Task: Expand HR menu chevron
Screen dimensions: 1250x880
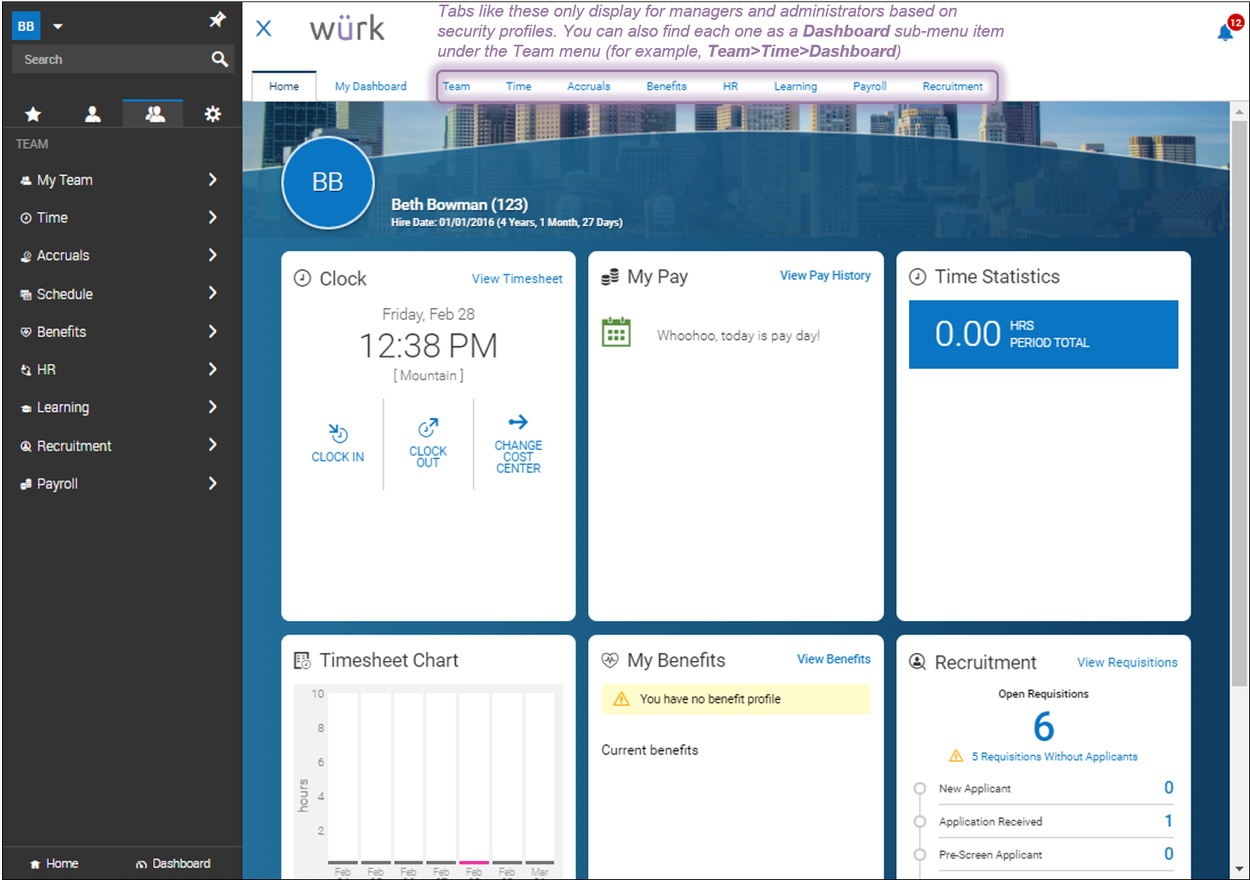Action: pyautogui.click(x=213, y=369)
